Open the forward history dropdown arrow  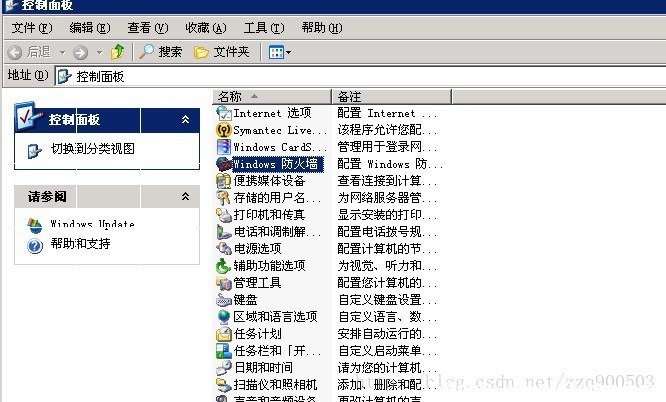(x=100, y=53)
